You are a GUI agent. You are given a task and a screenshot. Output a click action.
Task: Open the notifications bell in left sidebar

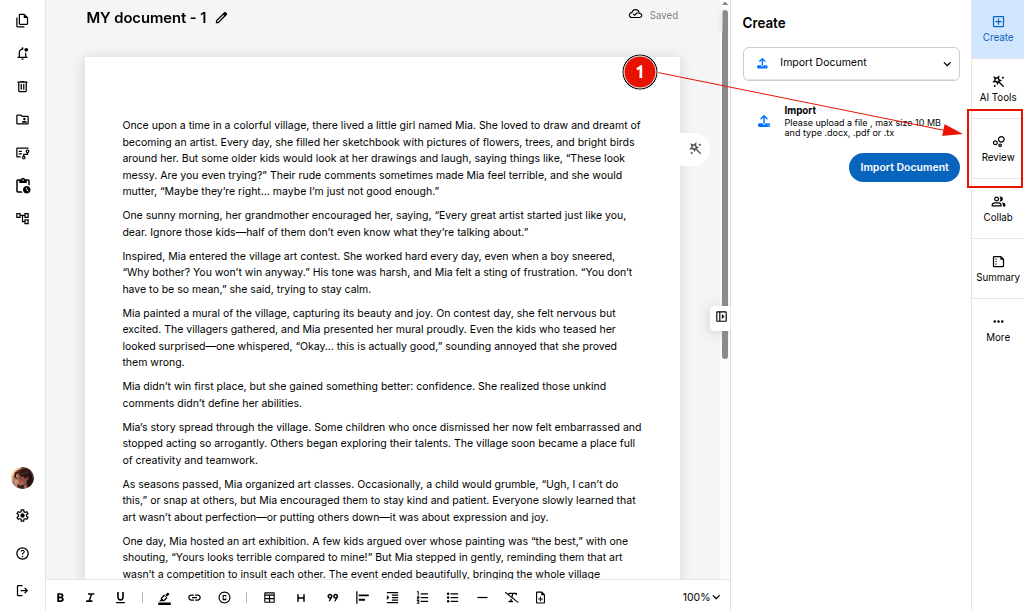22,54
